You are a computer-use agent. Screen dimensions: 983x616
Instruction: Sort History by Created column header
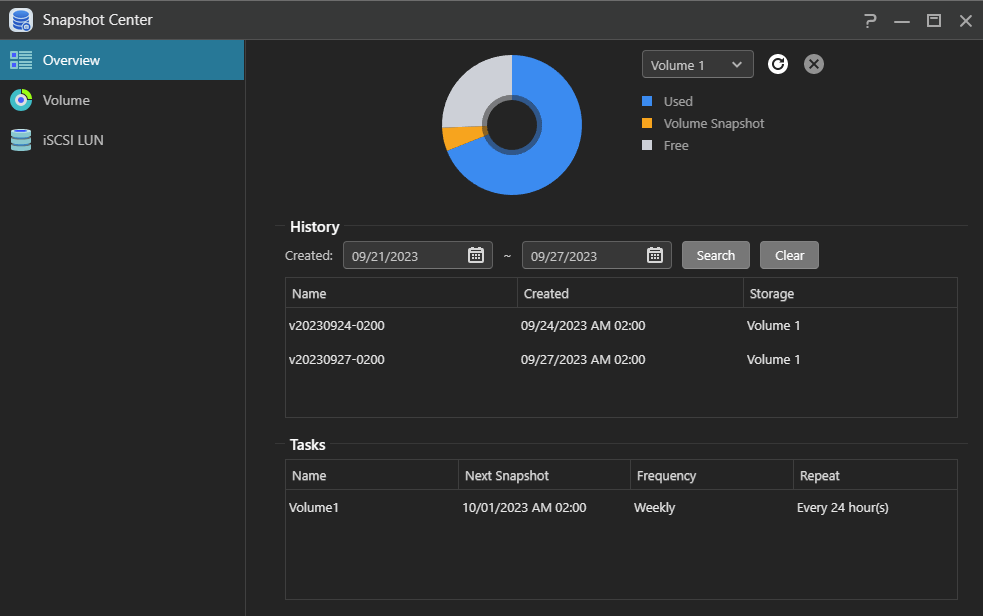(630, 293)
